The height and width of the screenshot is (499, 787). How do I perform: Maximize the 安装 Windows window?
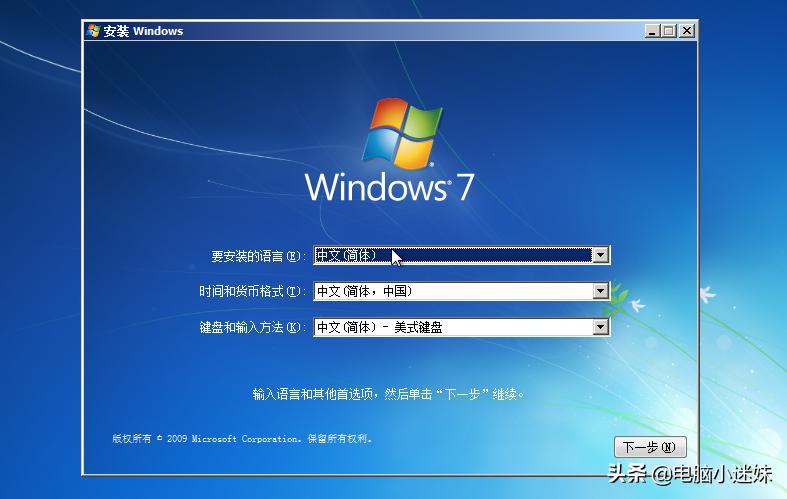(669, 31)
